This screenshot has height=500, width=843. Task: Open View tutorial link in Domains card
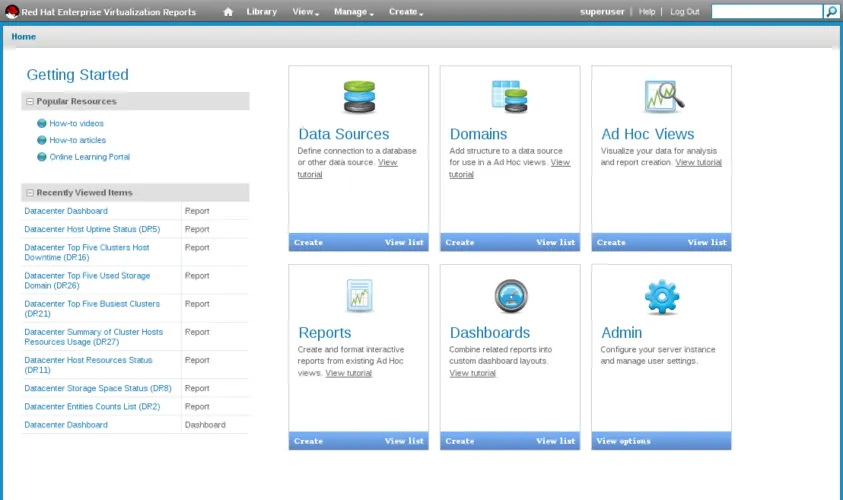coord(560,162)
